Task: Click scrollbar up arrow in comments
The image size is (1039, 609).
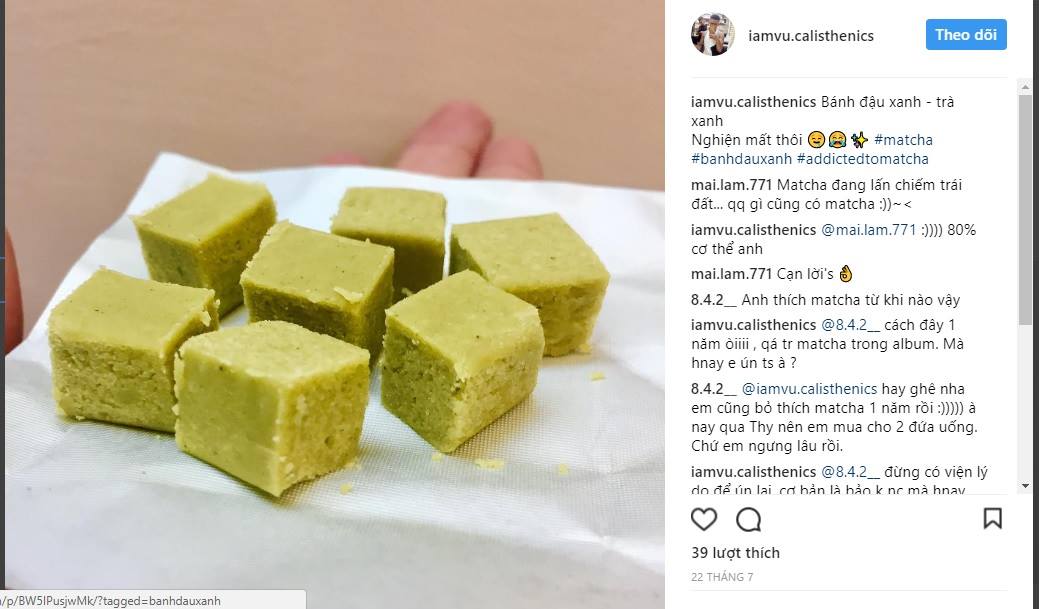Action: [1026, 85]
